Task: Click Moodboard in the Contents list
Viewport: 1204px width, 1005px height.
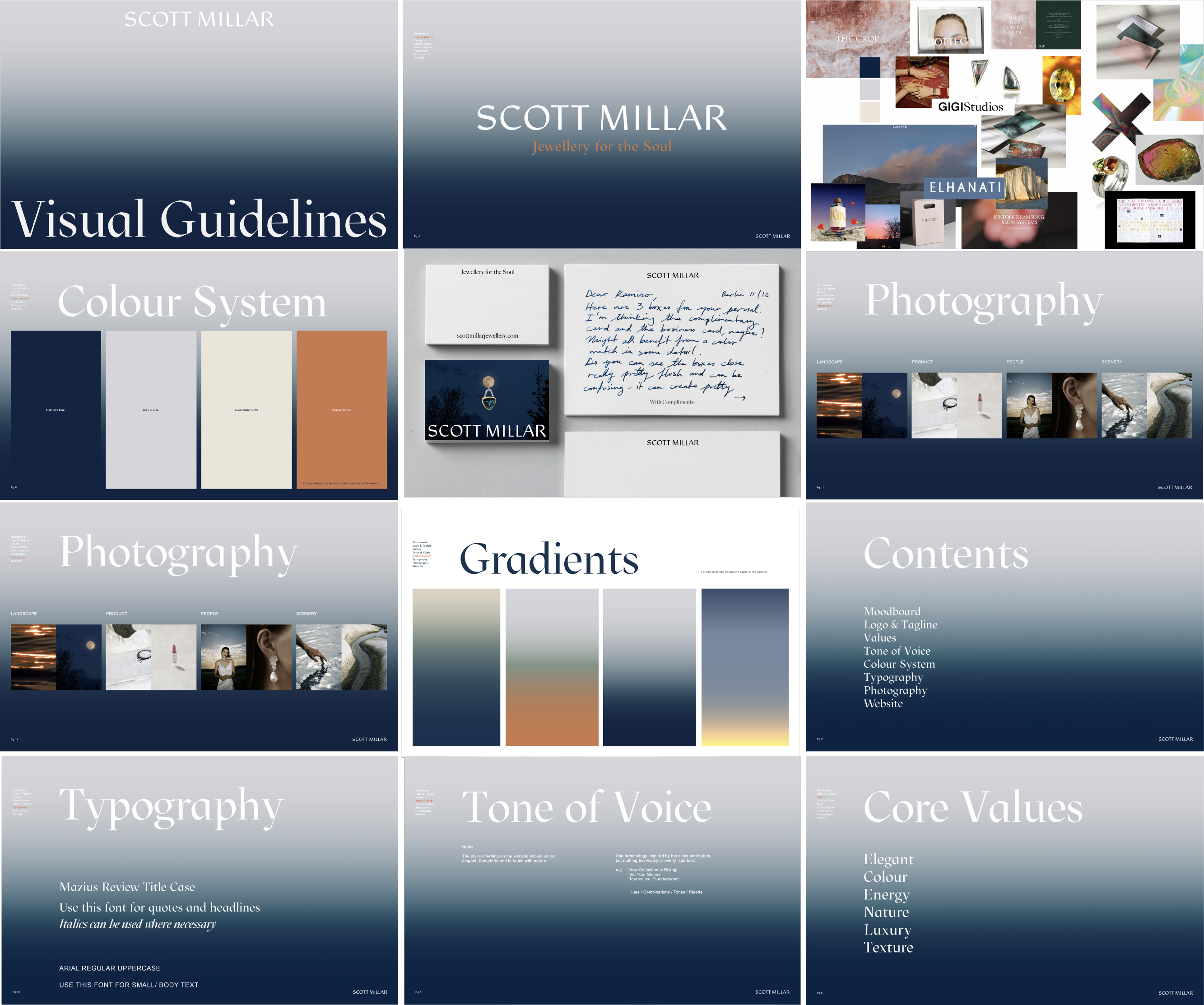Action: tap(892, 611)
